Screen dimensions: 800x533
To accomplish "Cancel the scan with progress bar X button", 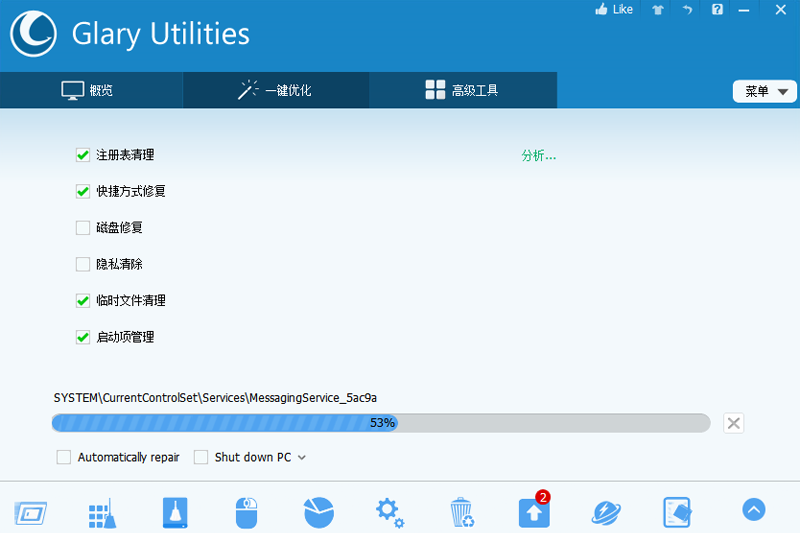I will (734, 423).
